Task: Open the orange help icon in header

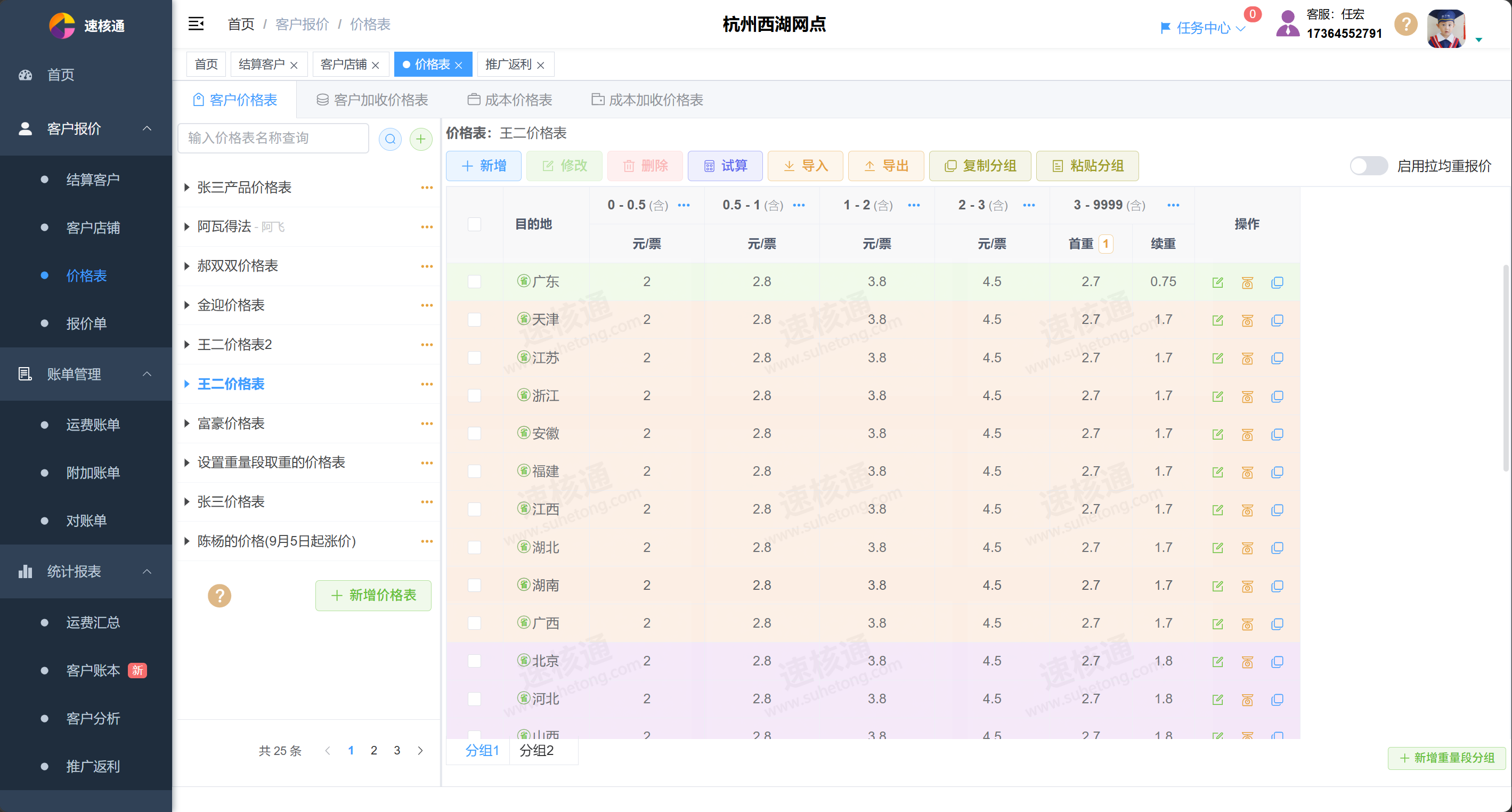Action: pyautogui.click(x=1406, y=24)
